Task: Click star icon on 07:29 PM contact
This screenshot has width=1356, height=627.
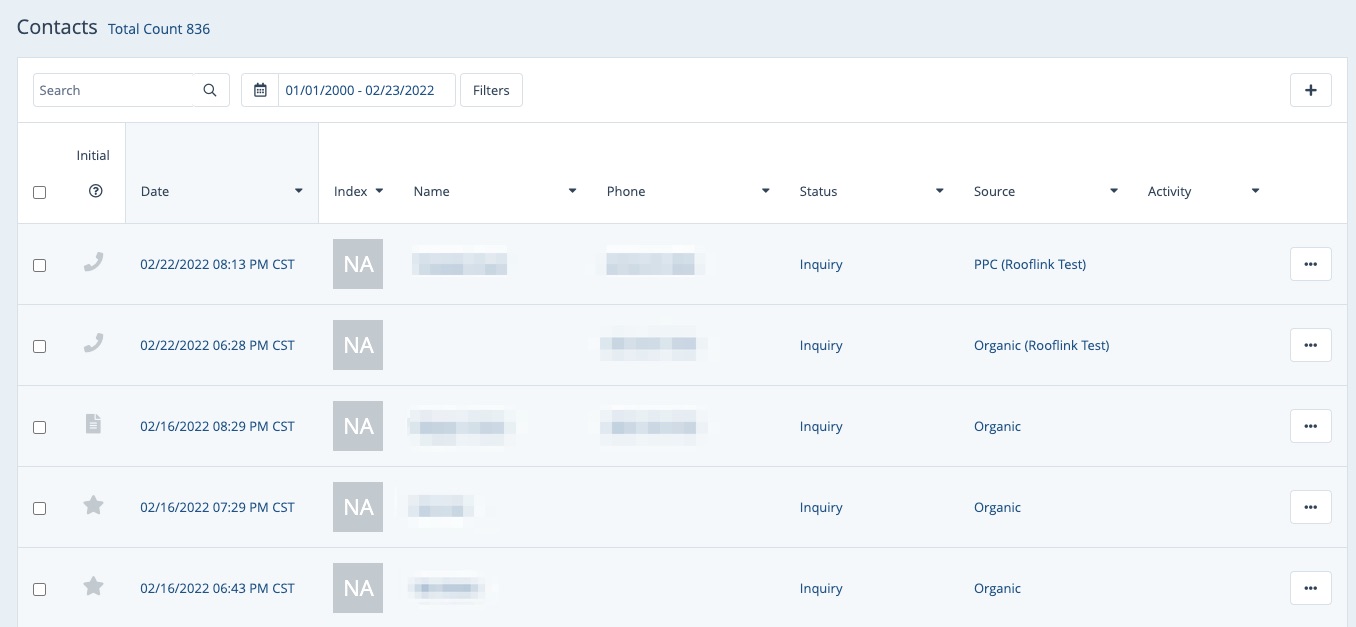Action: (93, 506)
